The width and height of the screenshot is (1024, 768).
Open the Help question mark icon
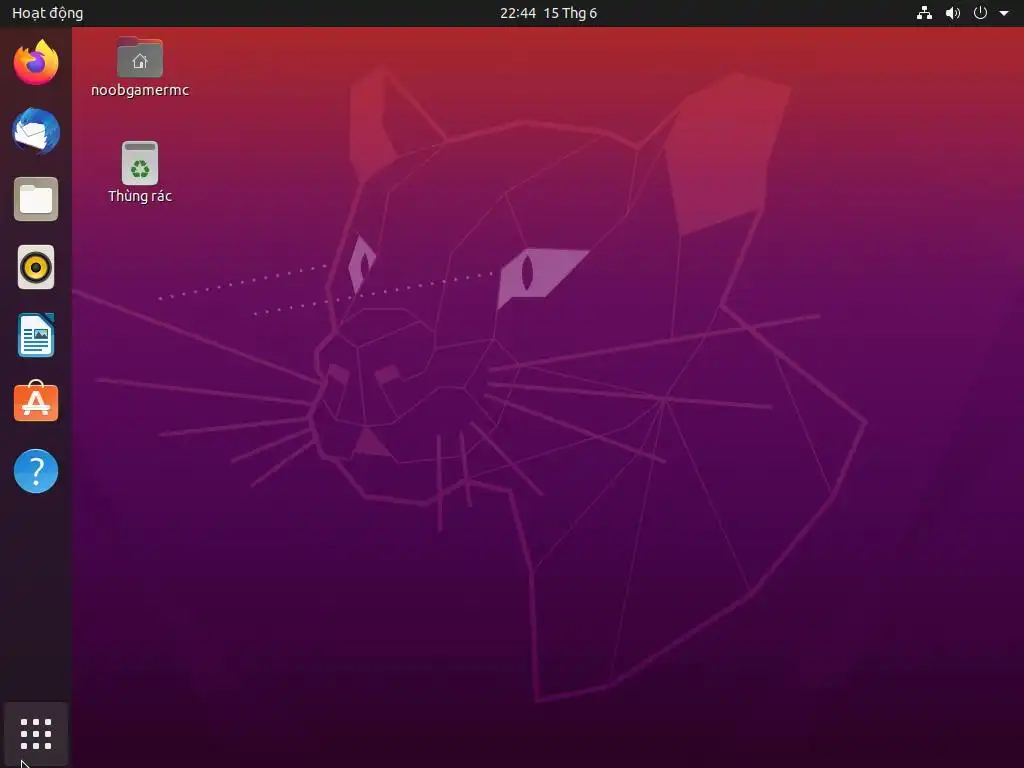[x=36, y=471]
